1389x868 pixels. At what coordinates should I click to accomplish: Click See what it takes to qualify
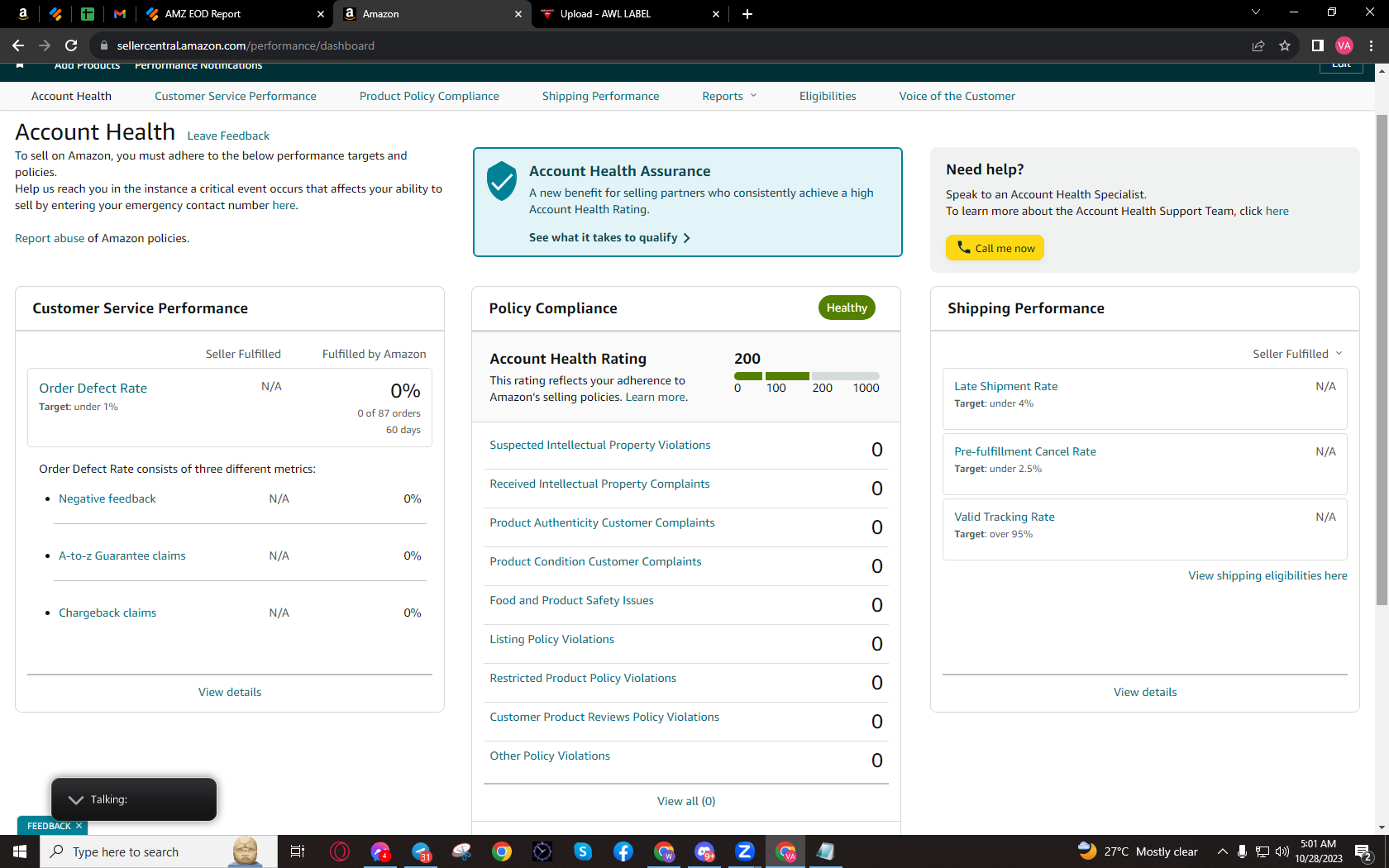pyautogui.click(x=609, y=237)
